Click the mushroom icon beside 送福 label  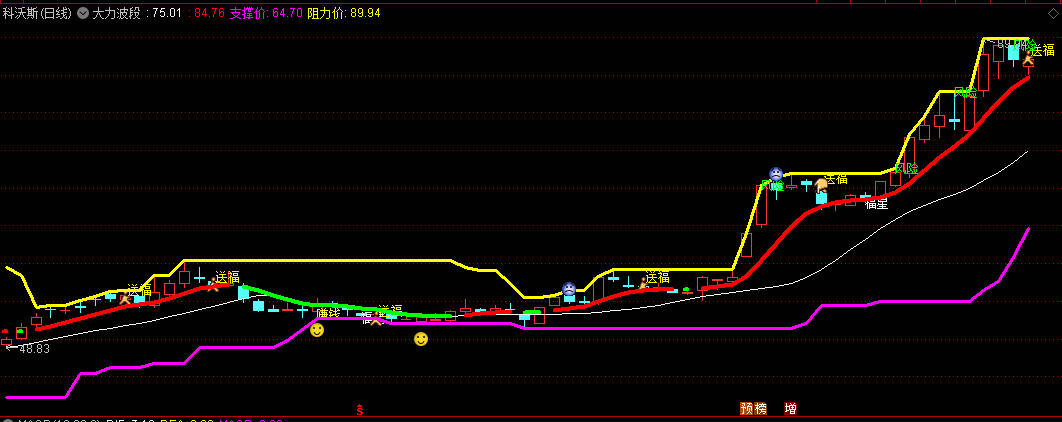tap(821, 184)
